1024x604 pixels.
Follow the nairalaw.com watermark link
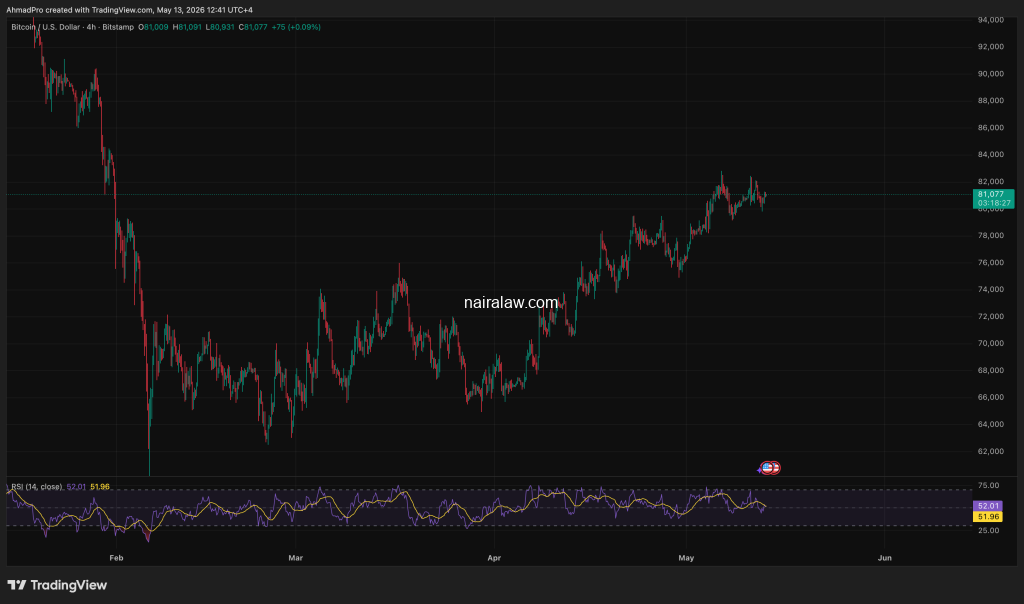click(x=511, y=302)
